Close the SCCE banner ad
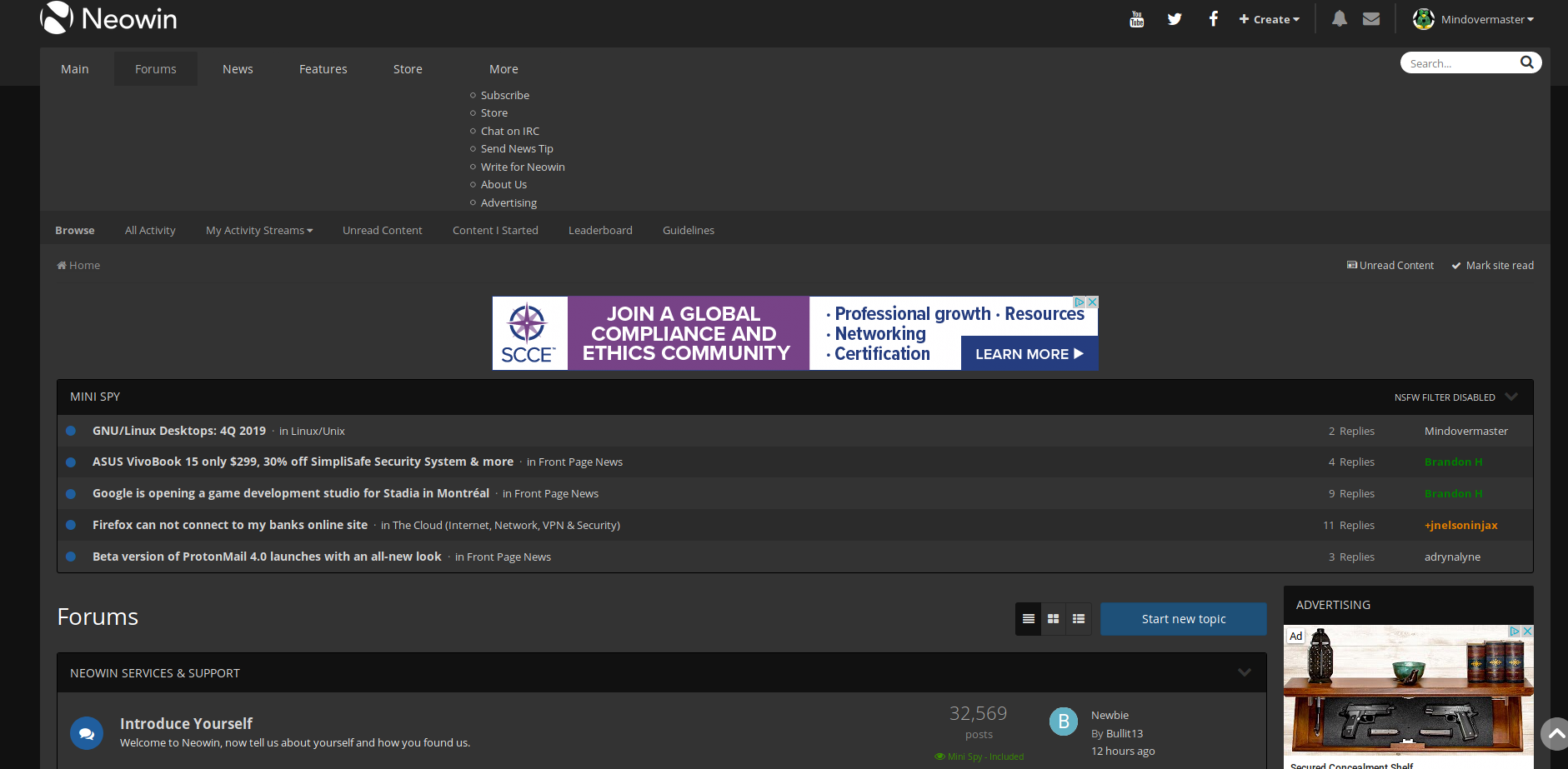 tap(1092, 302)
